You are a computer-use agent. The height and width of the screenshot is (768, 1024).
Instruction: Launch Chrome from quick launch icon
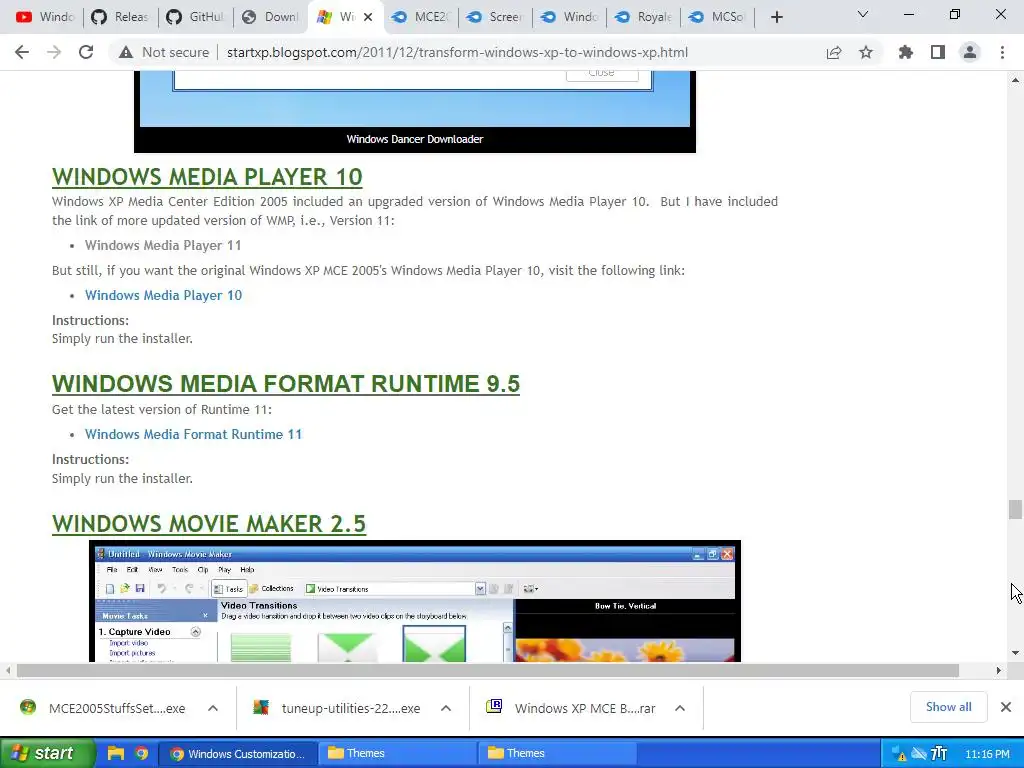pos(141,753)
